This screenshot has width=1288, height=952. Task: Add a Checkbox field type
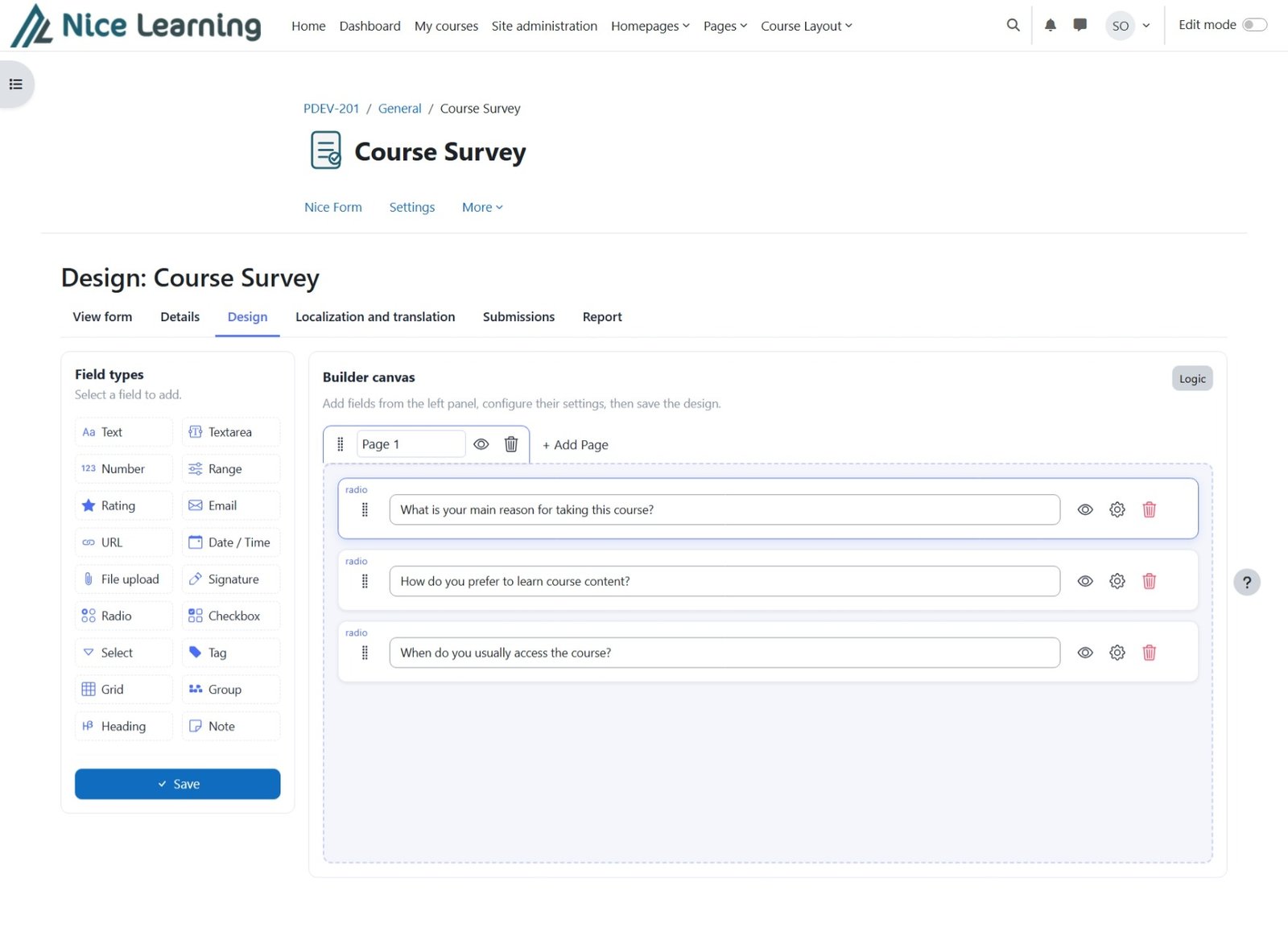231,616
